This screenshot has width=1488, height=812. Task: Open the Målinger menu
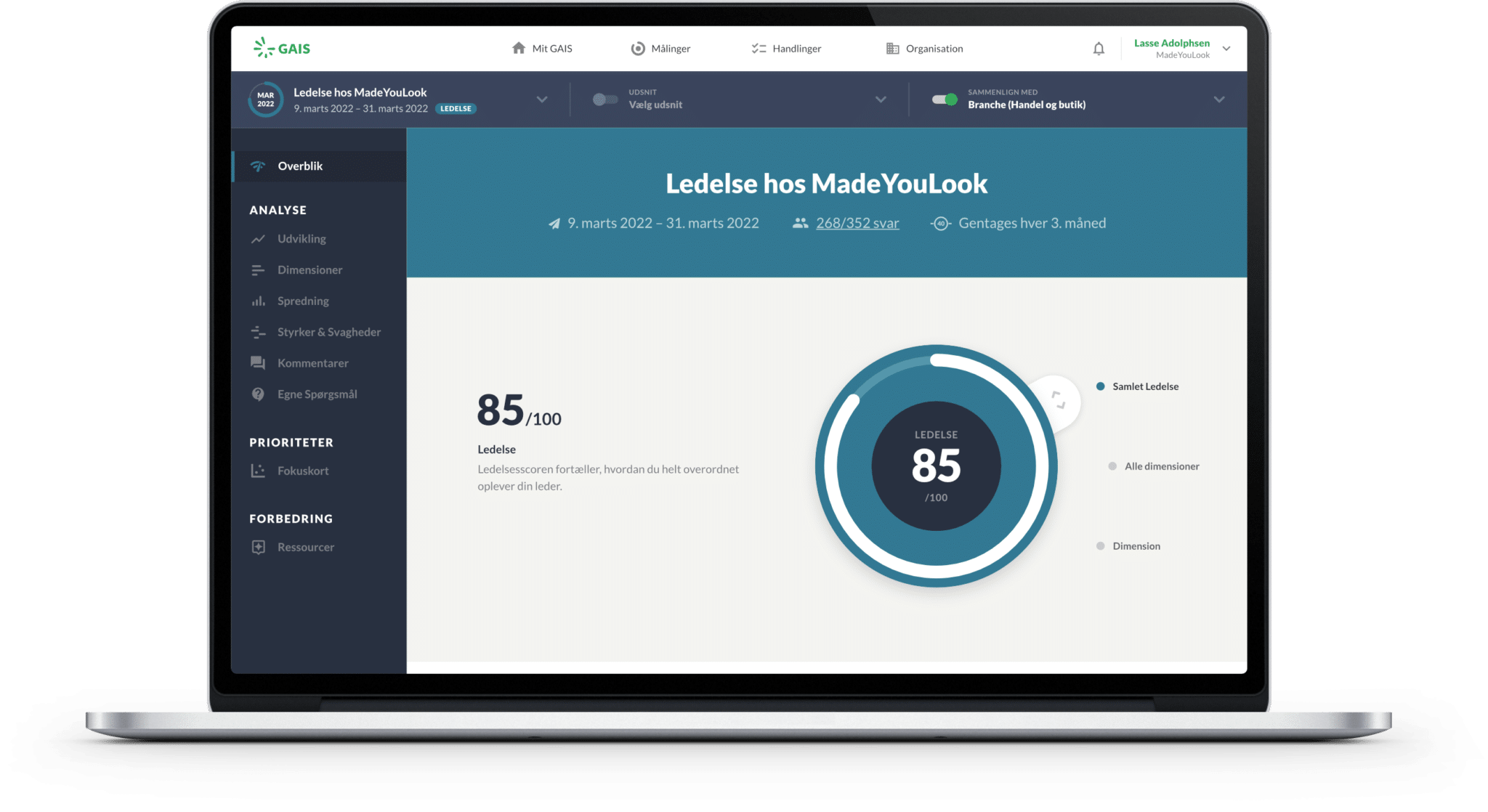[x=660, y=49]
